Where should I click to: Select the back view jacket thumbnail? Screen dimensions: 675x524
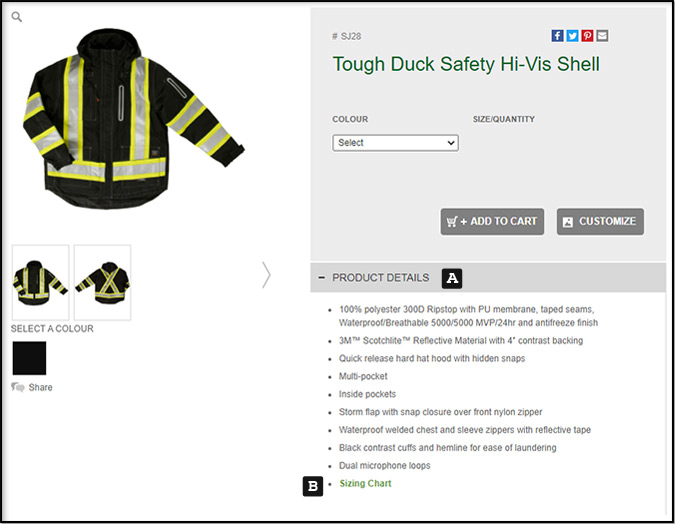point(102,282)
